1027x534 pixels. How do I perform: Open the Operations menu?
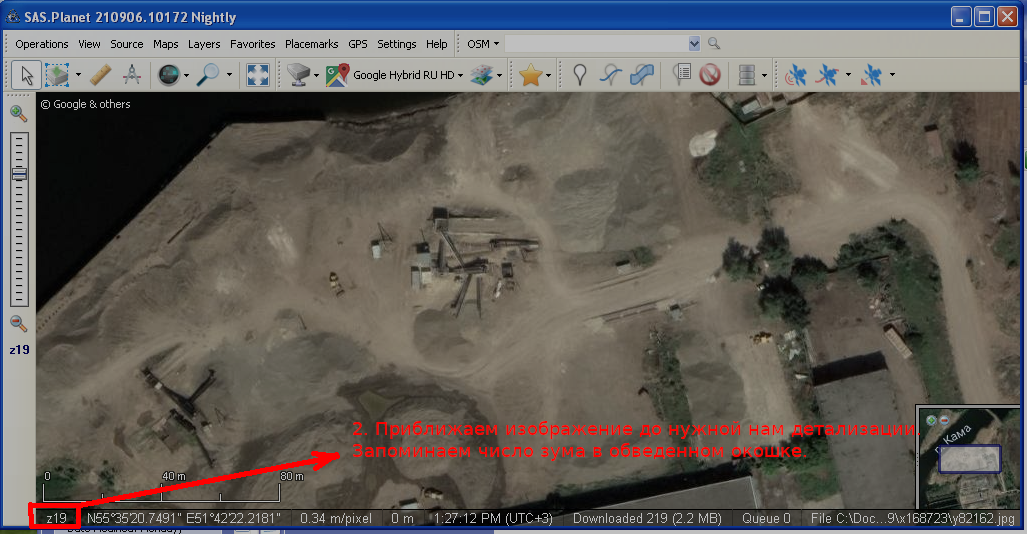tap(42, 44)
